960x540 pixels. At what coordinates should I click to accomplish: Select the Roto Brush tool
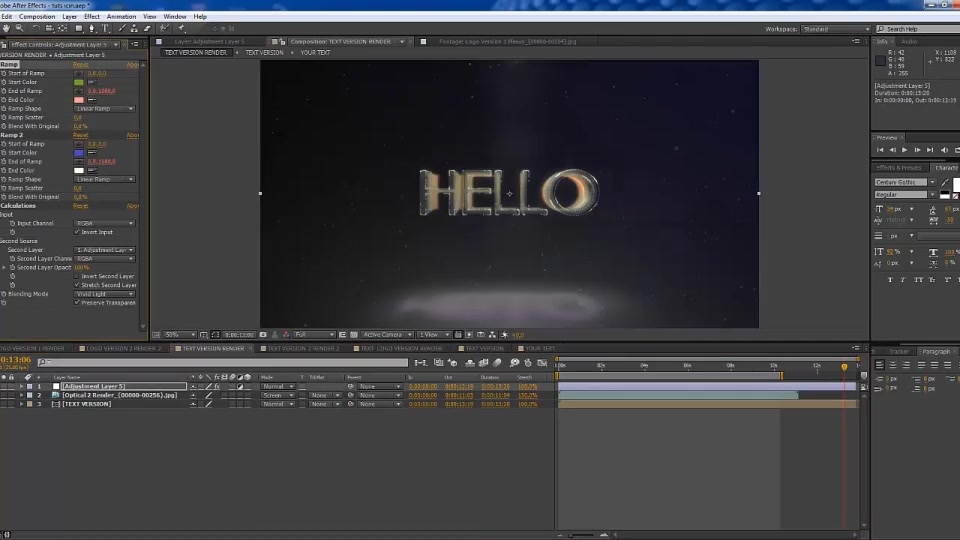pyautogui.click(x=164, y=28)
